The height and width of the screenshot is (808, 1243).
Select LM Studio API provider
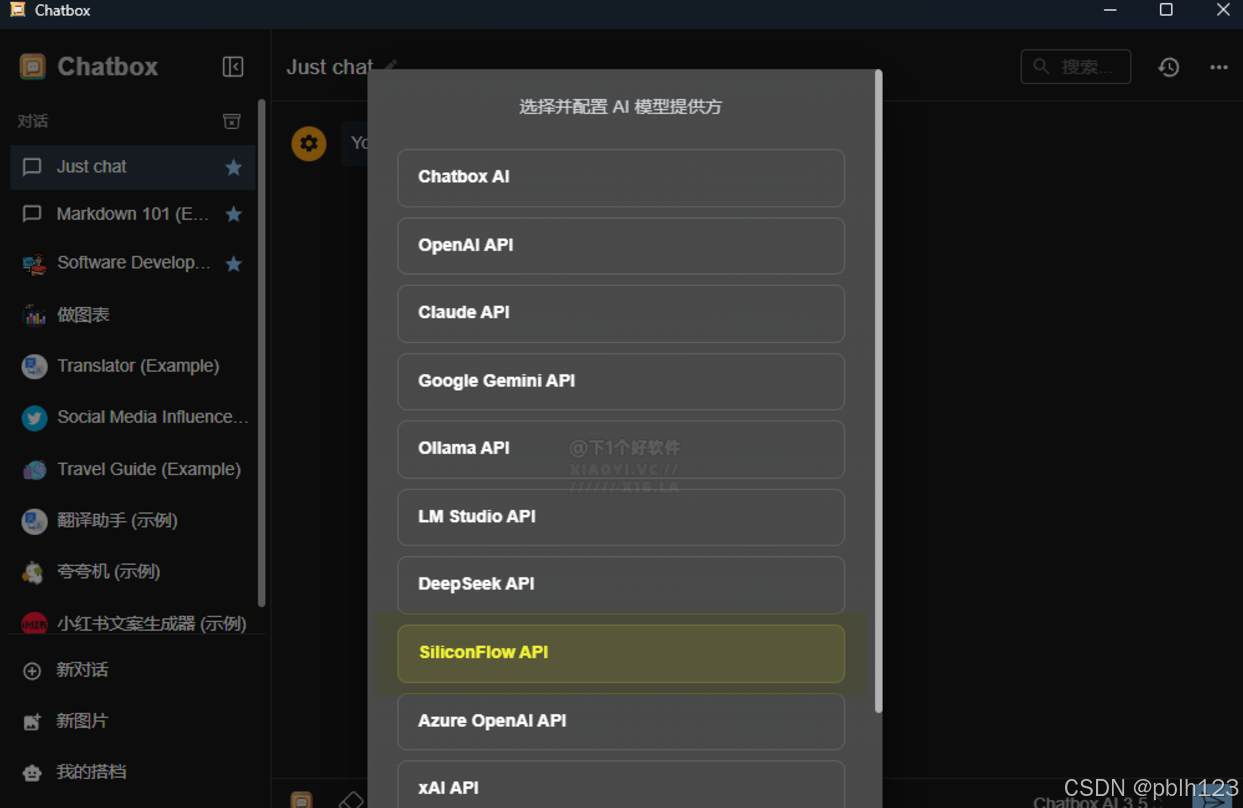621,517
